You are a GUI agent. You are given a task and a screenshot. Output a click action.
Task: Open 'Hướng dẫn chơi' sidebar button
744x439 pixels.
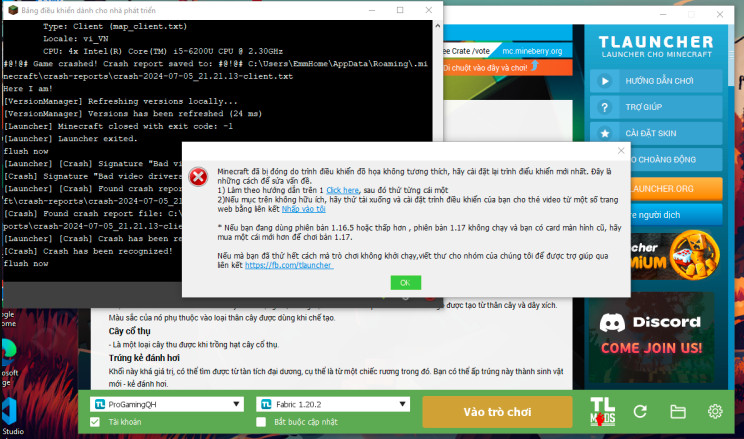point(656,81)
